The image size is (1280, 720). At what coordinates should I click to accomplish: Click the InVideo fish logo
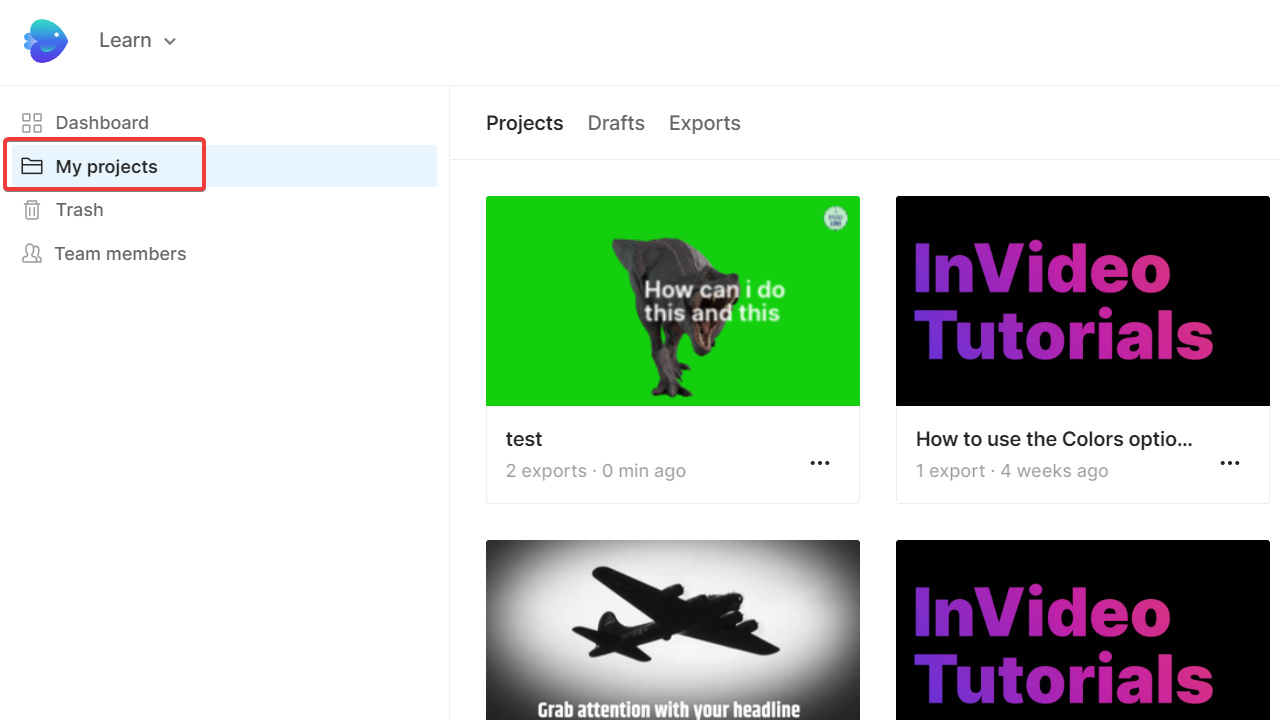point(46,41)
